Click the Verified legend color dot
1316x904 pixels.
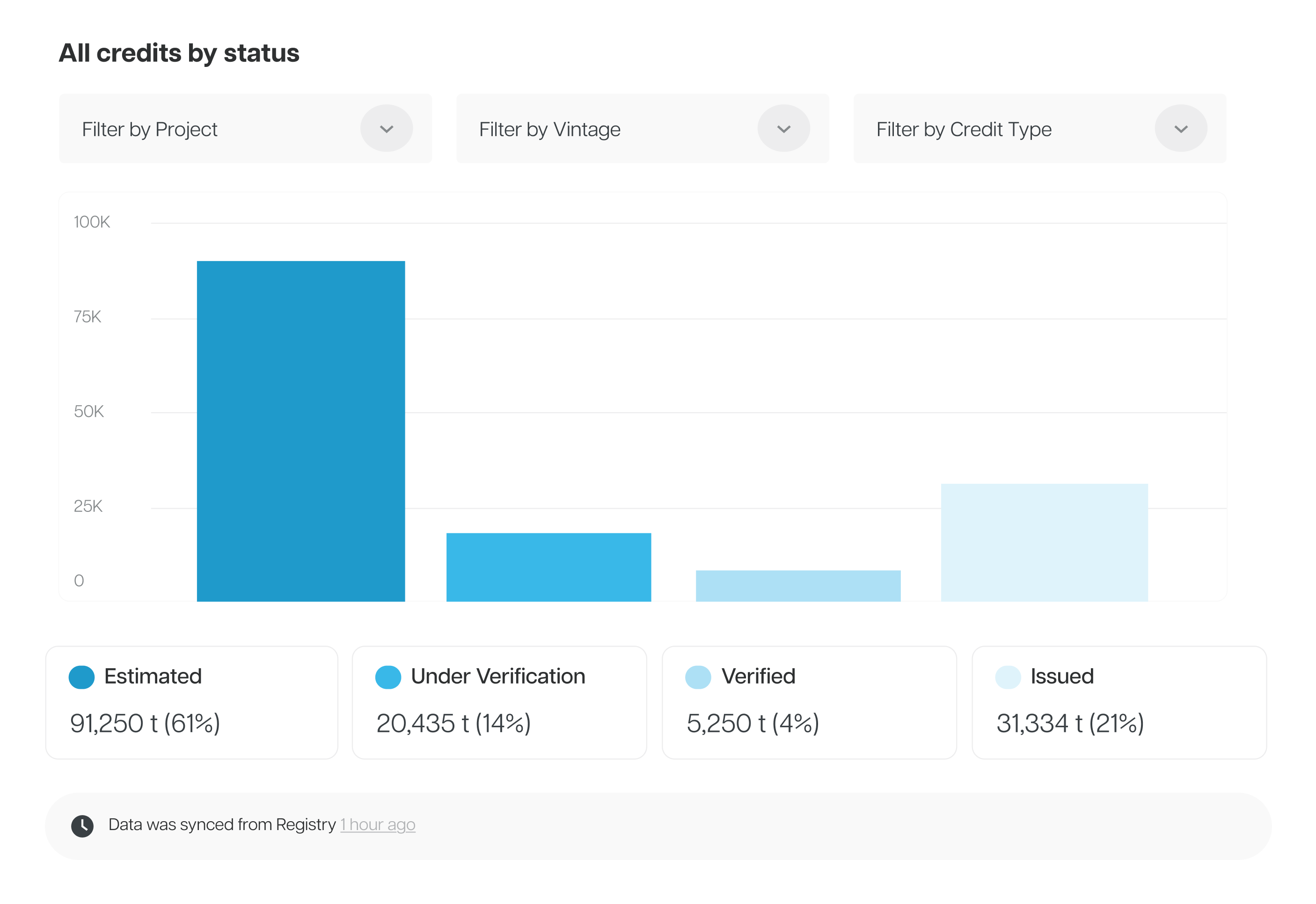[x=698, y=677]
